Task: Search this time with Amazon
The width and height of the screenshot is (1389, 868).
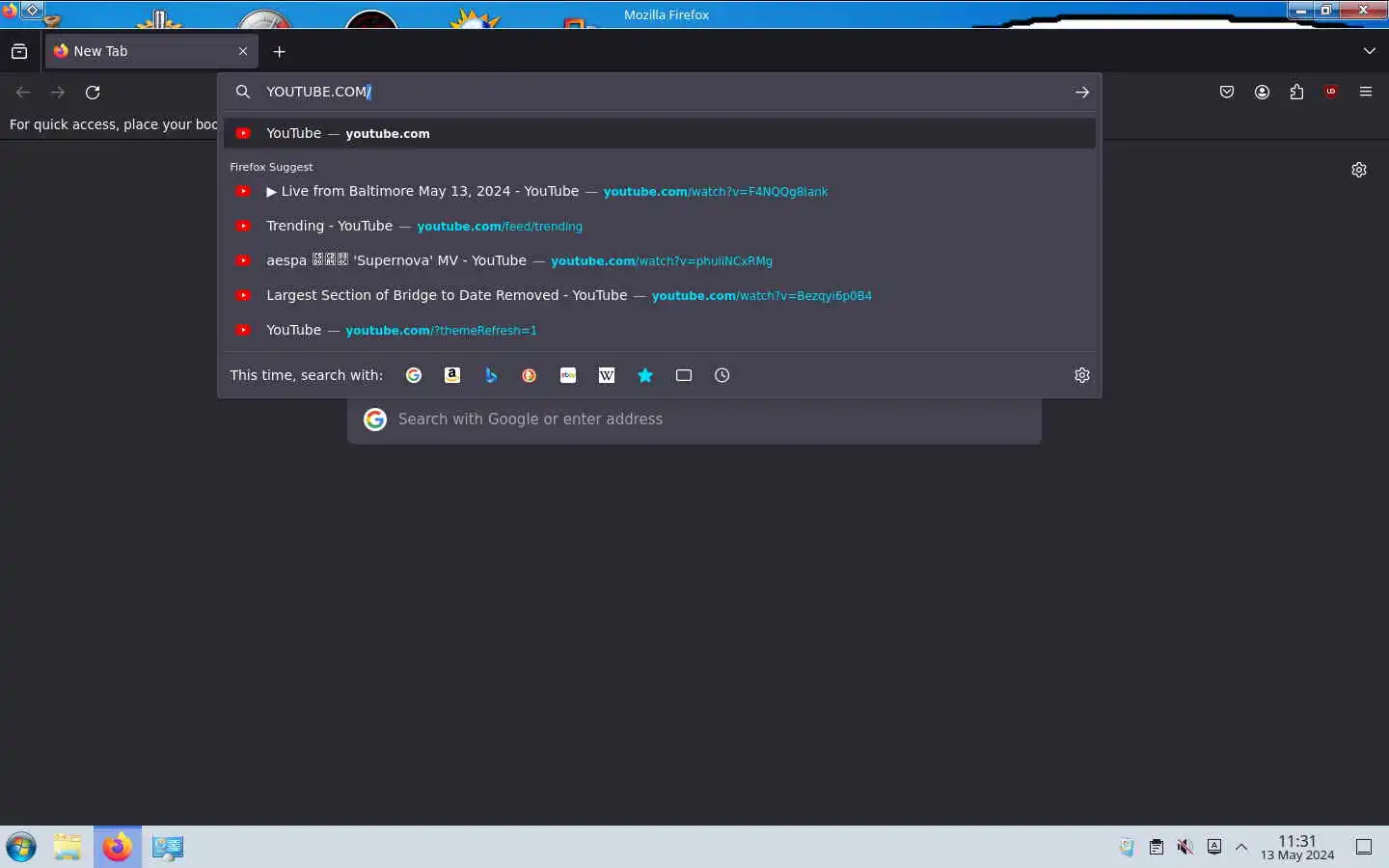Action: pos(452,375)
